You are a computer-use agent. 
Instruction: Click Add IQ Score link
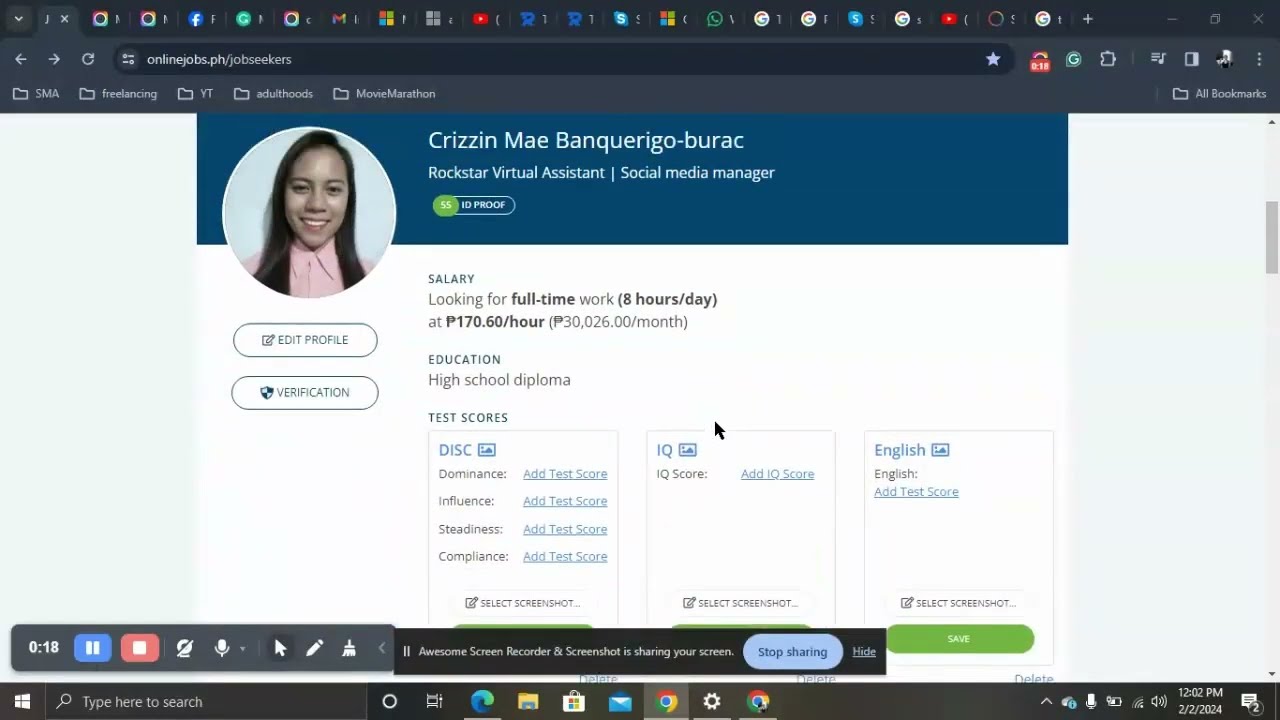point(777,474)
